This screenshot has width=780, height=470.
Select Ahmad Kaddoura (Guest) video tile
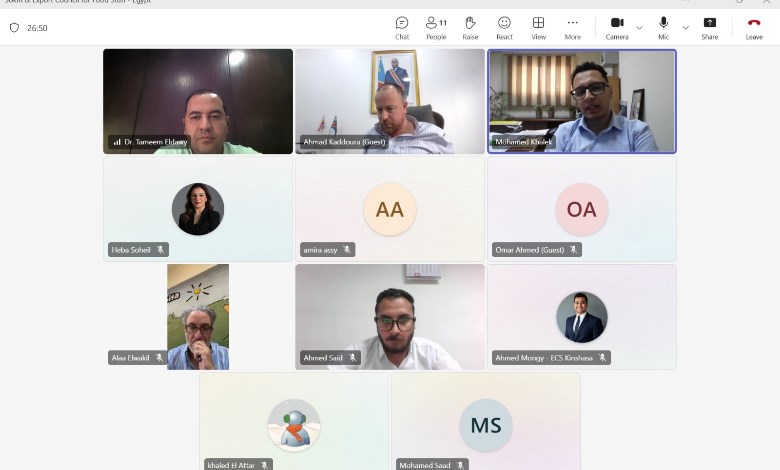(390, 101)
